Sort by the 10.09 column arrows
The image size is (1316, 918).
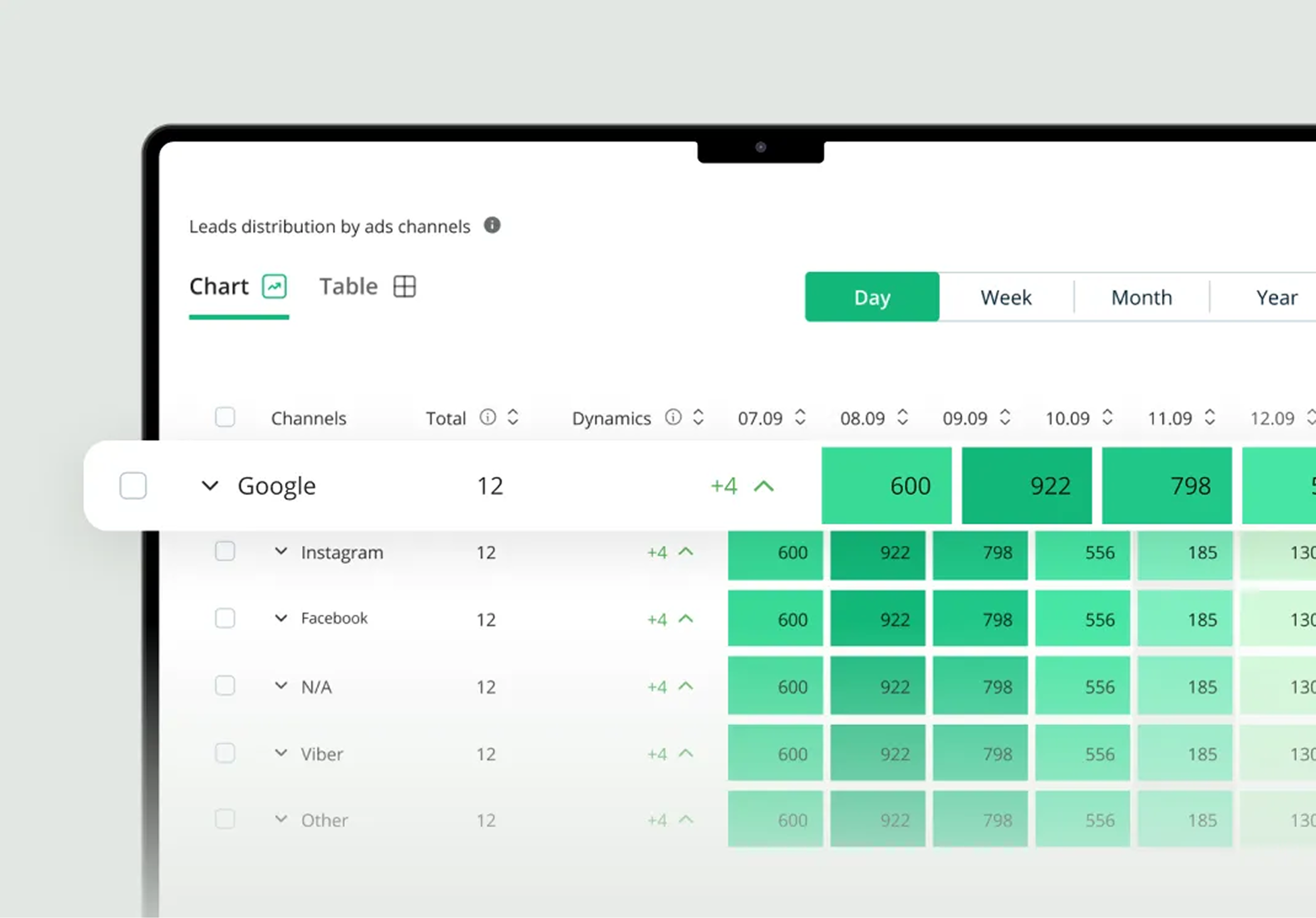[x=1108, y=417]
